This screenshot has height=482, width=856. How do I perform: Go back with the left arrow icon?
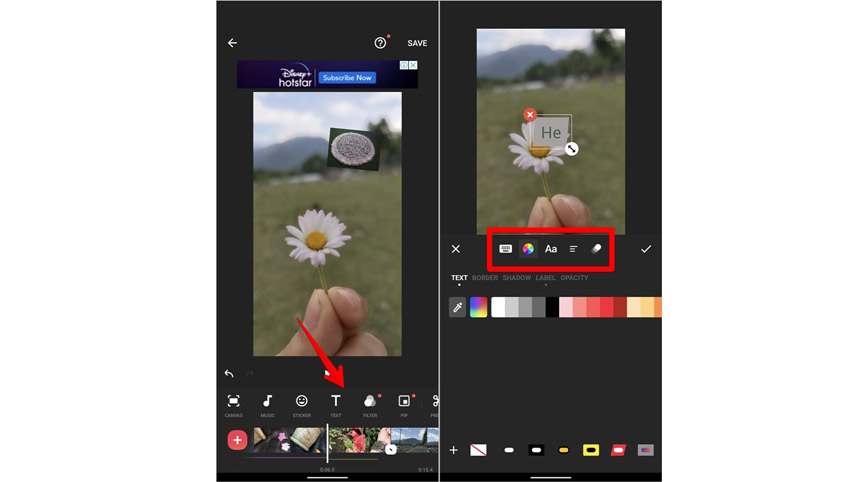[233, 43]
